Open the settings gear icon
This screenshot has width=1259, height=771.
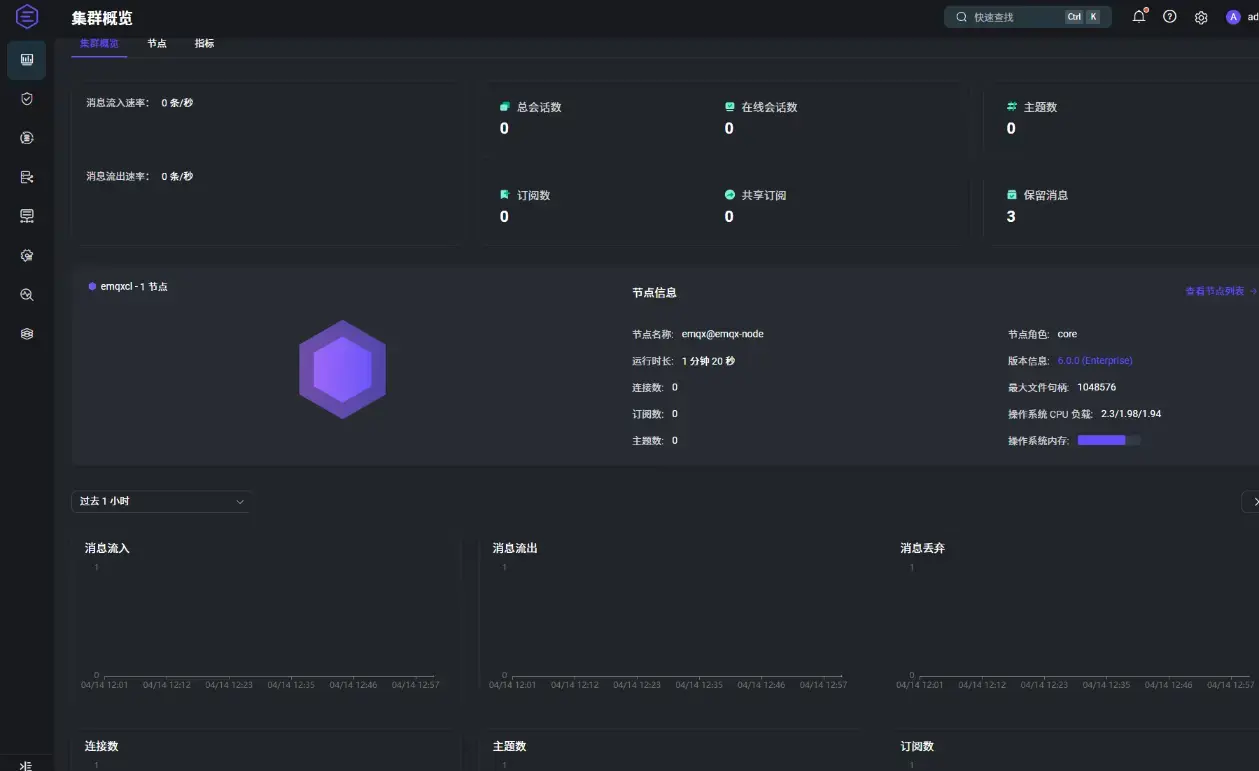click(1201, 17)
